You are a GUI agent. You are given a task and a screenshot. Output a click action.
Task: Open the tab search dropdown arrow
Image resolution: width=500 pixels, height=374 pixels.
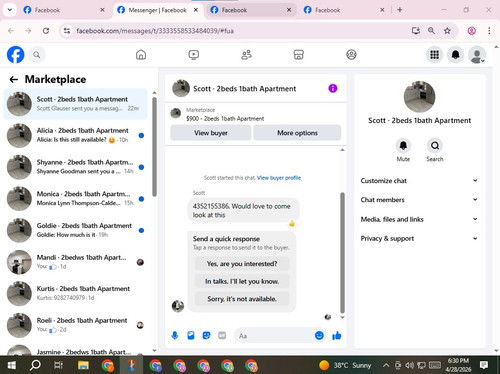(x=10, y=10)
